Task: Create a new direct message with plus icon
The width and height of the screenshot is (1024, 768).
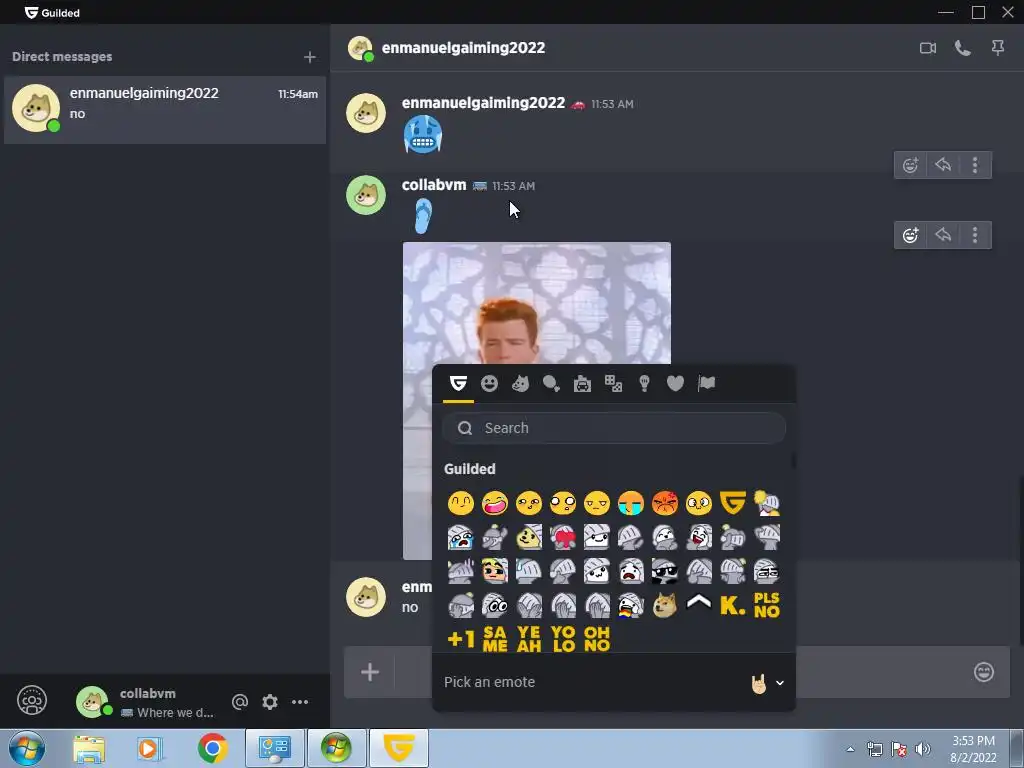Action: click(x=310, y=57)
